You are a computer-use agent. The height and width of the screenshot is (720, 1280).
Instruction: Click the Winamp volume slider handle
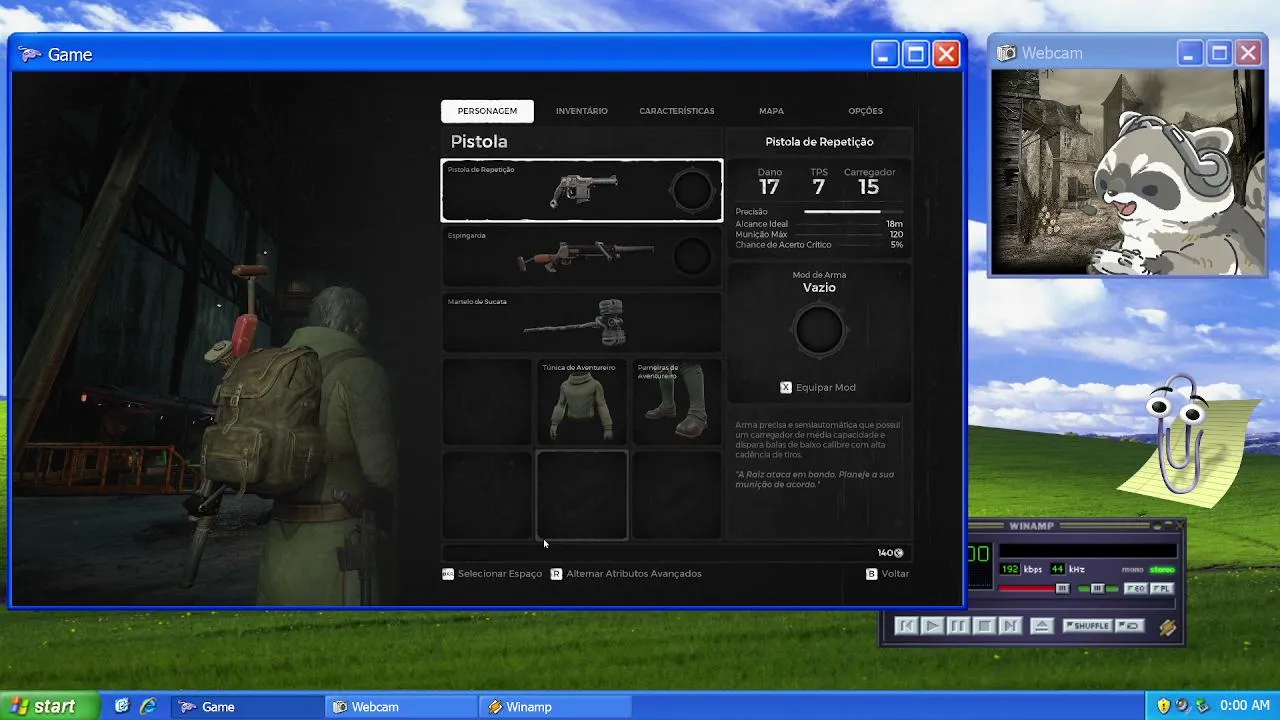point(1062,589)
